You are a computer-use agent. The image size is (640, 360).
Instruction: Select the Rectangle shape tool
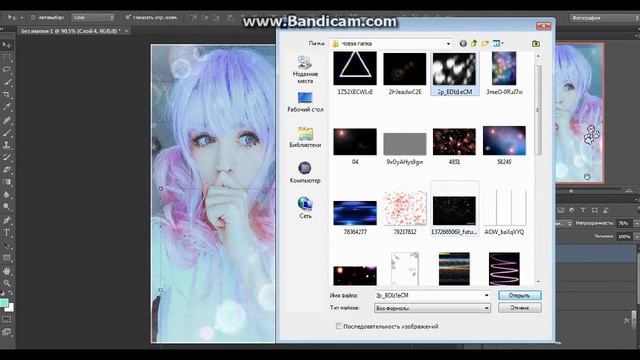coord(7,258)
